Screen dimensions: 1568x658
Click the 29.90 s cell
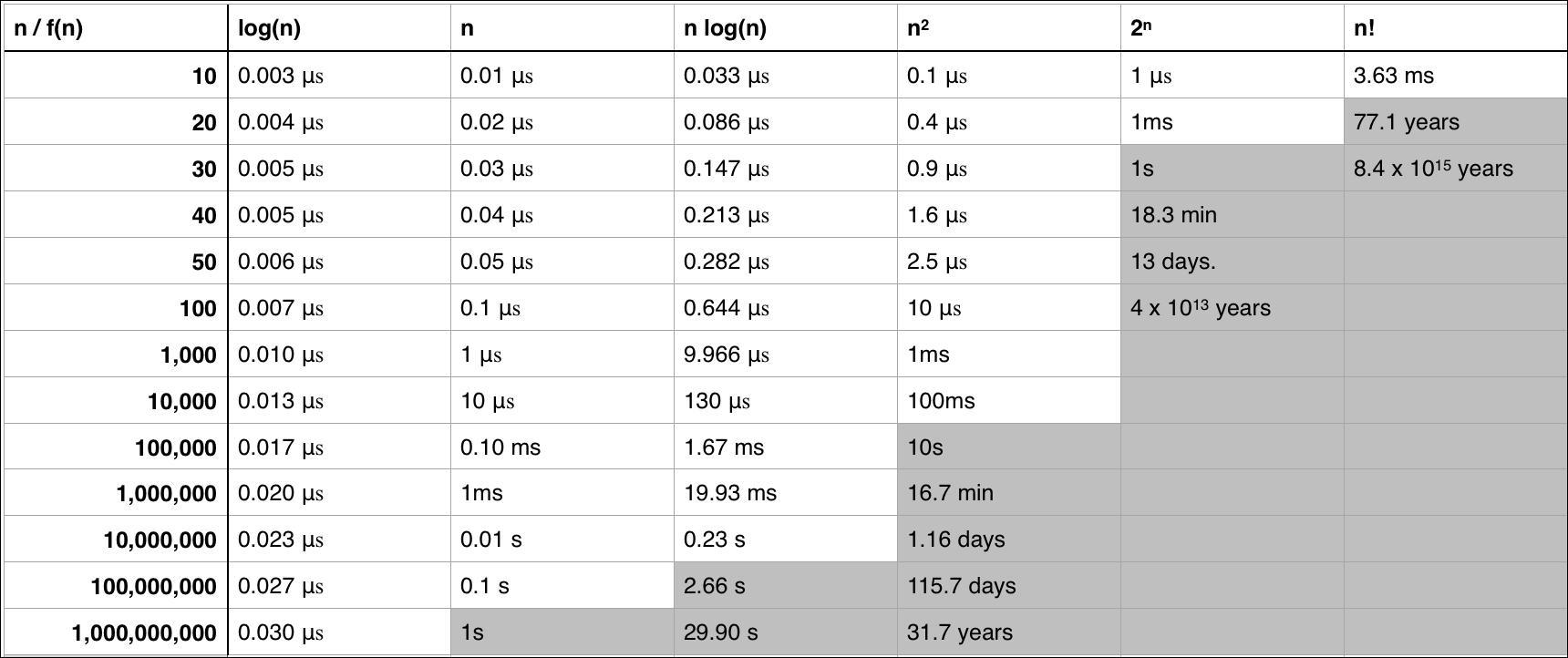pyautogui.click(x=785, y=632)
